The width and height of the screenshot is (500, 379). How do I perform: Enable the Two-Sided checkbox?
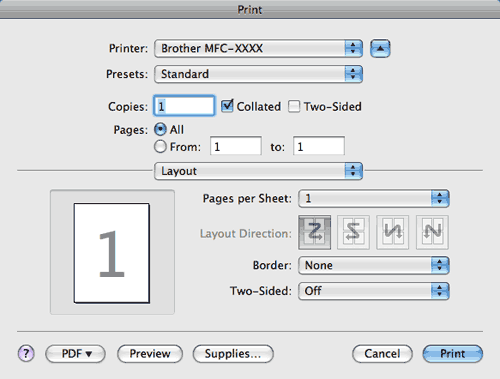tap(294, 107)
